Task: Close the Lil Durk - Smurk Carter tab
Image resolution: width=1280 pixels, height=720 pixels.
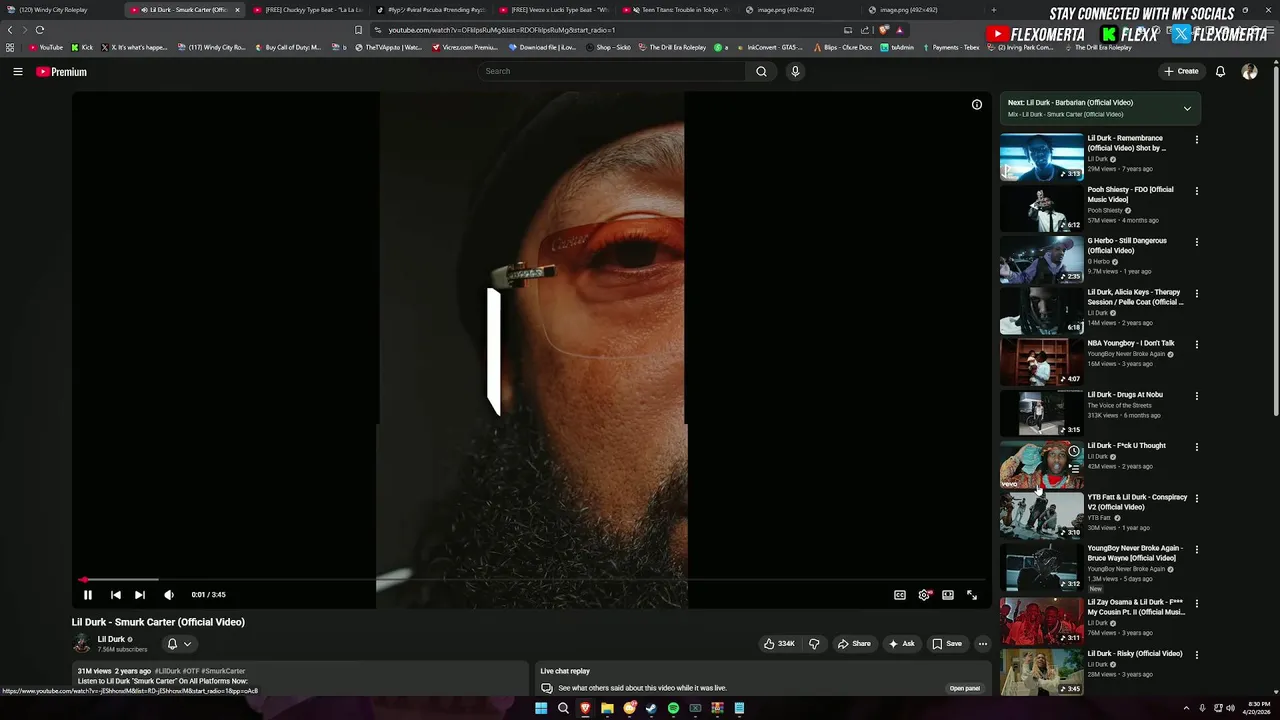Action: pos(237,10)
